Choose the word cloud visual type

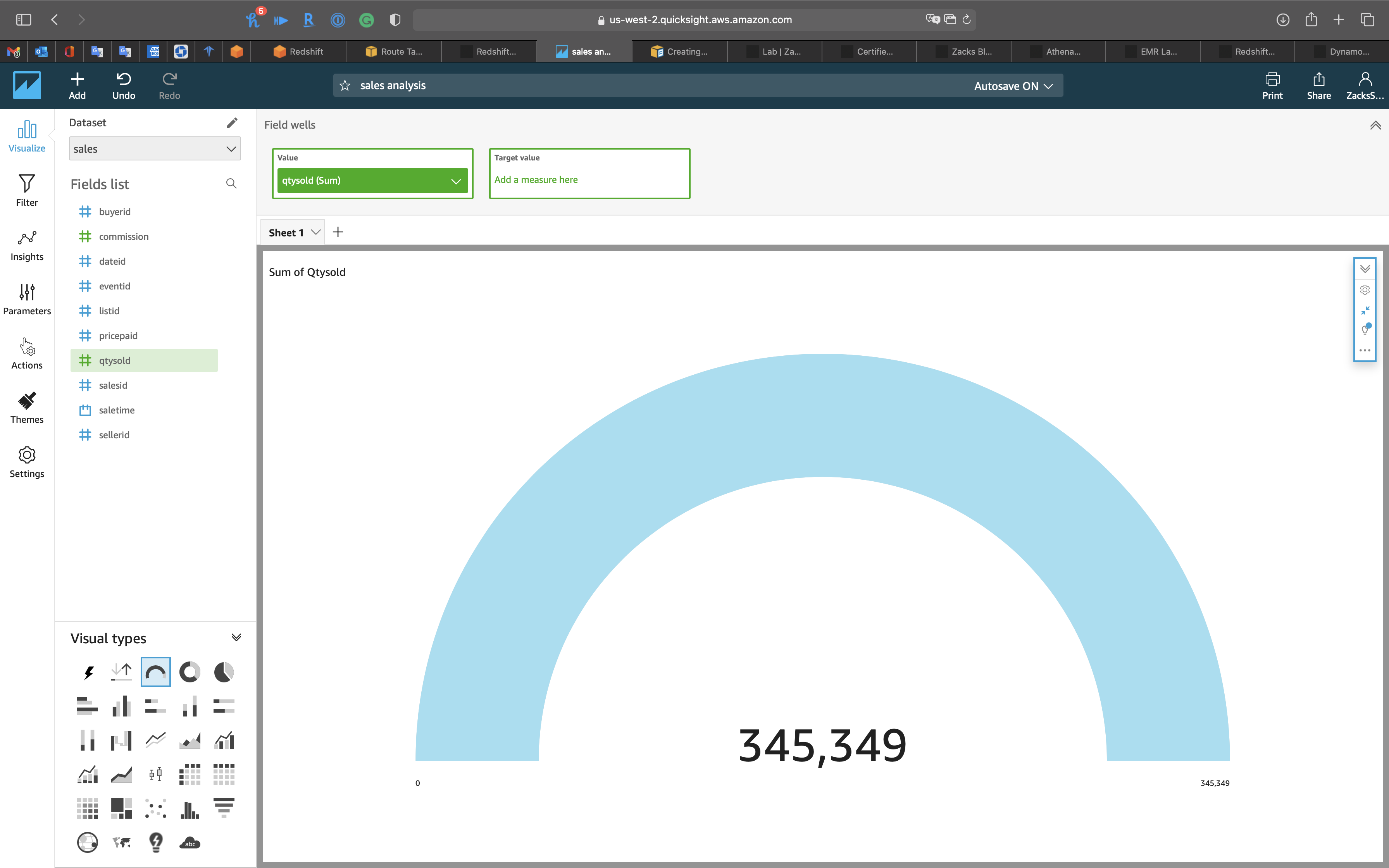point(190,843)
